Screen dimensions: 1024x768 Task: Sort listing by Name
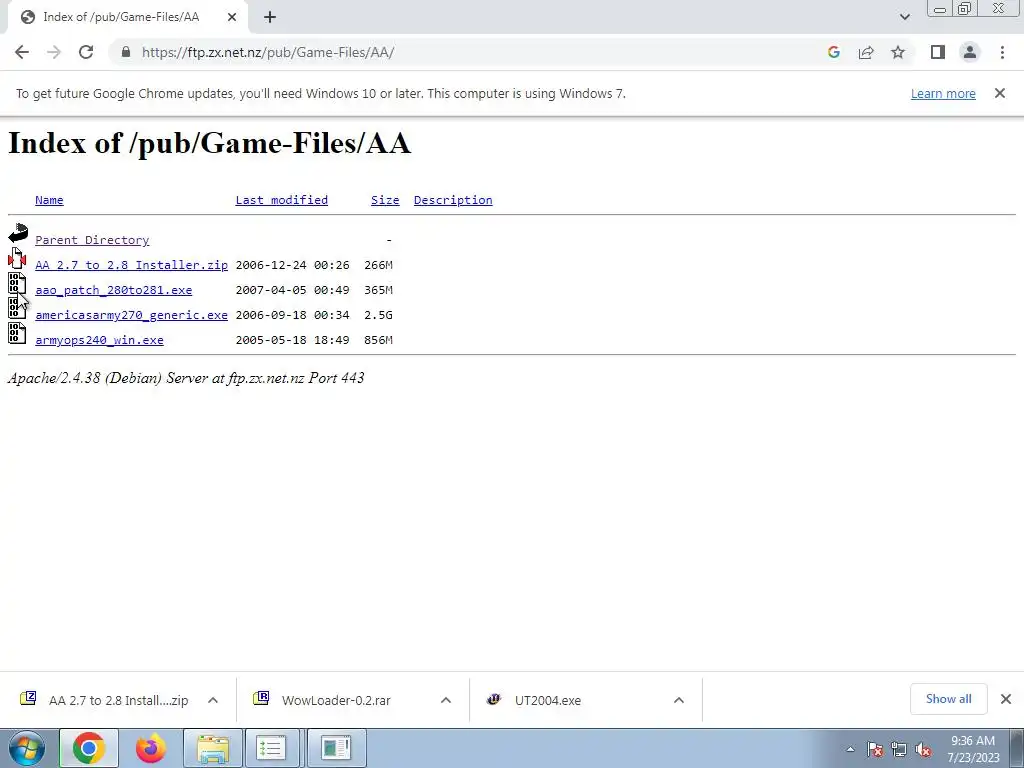click(x=49, y=200)
